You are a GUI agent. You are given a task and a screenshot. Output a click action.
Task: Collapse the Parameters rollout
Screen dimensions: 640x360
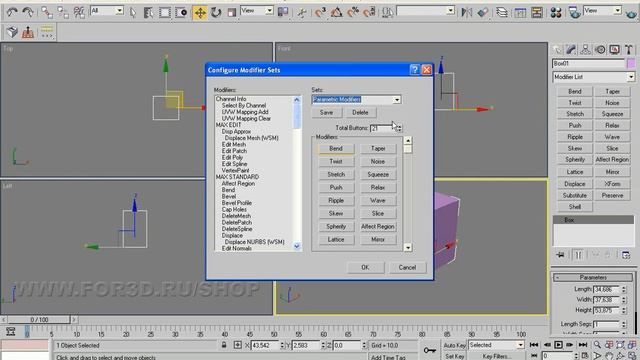(x=593, y=278)
